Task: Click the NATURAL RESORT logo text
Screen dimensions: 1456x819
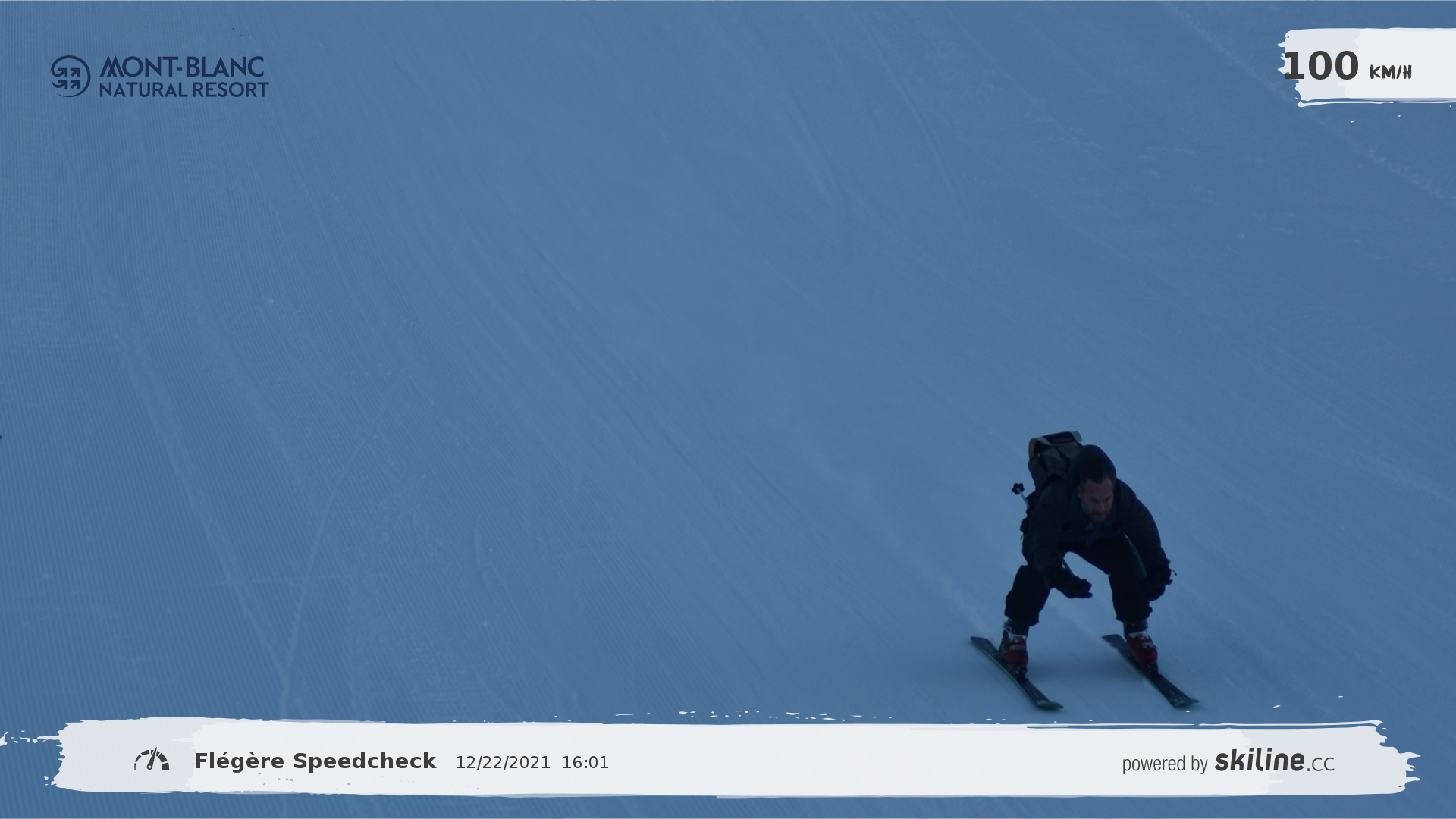Action: pos(184,90)
